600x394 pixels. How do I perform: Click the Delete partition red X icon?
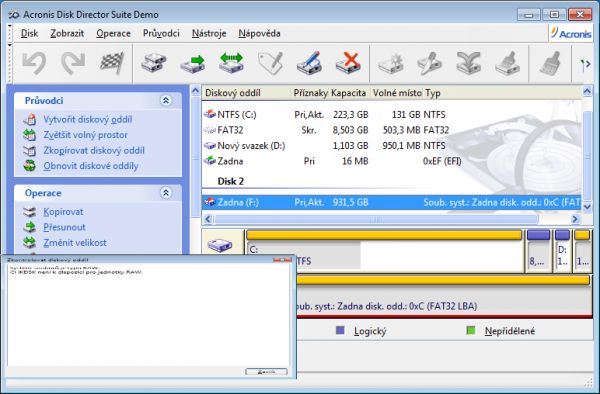pos(348,63)
